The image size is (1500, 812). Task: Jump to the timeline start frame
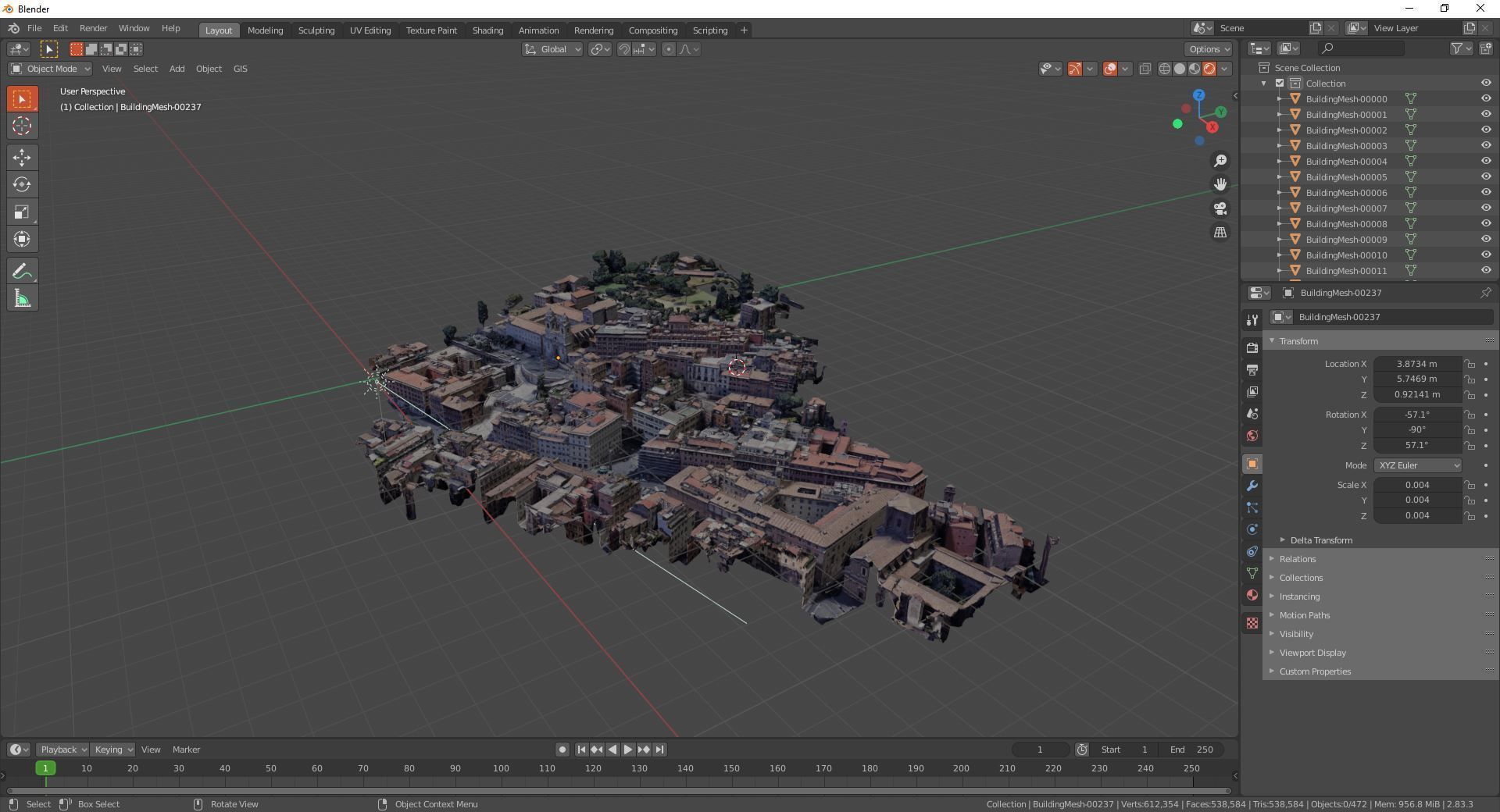(581, 750)
